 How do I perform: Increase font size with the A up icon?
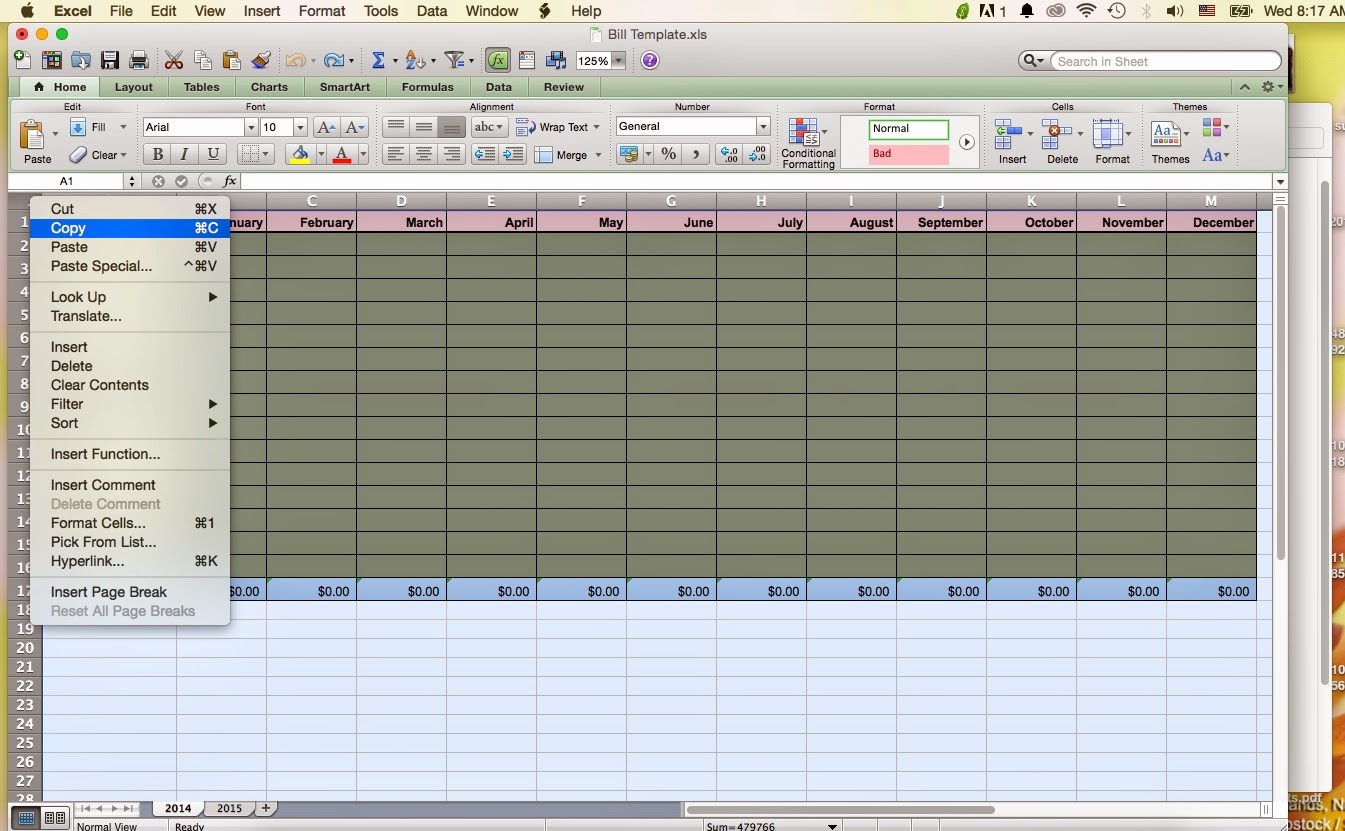tap(326, 127)
